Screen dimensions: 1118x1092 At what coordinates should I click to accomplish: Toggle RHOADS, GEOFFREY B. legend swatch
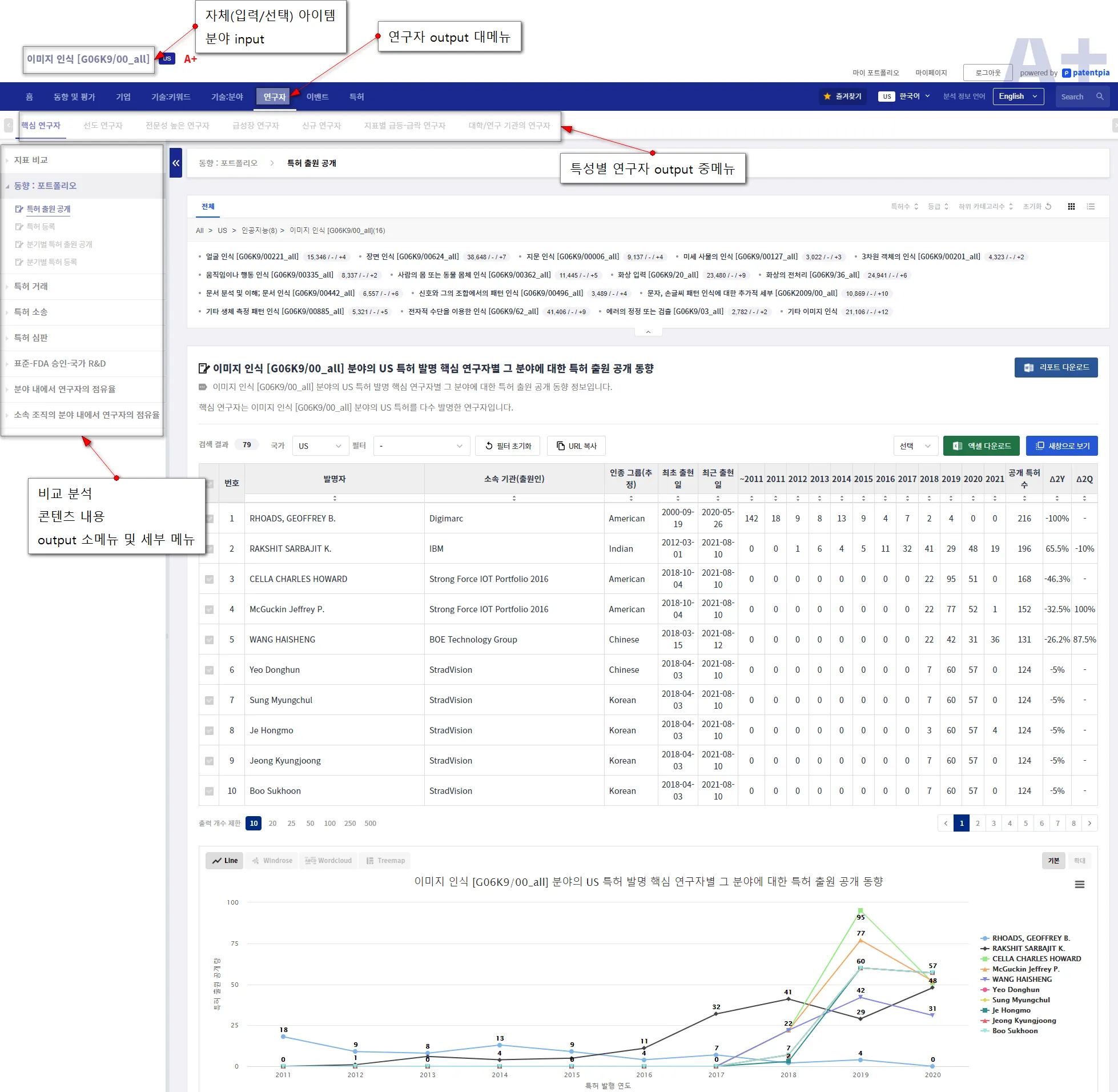tap(984, 938)
